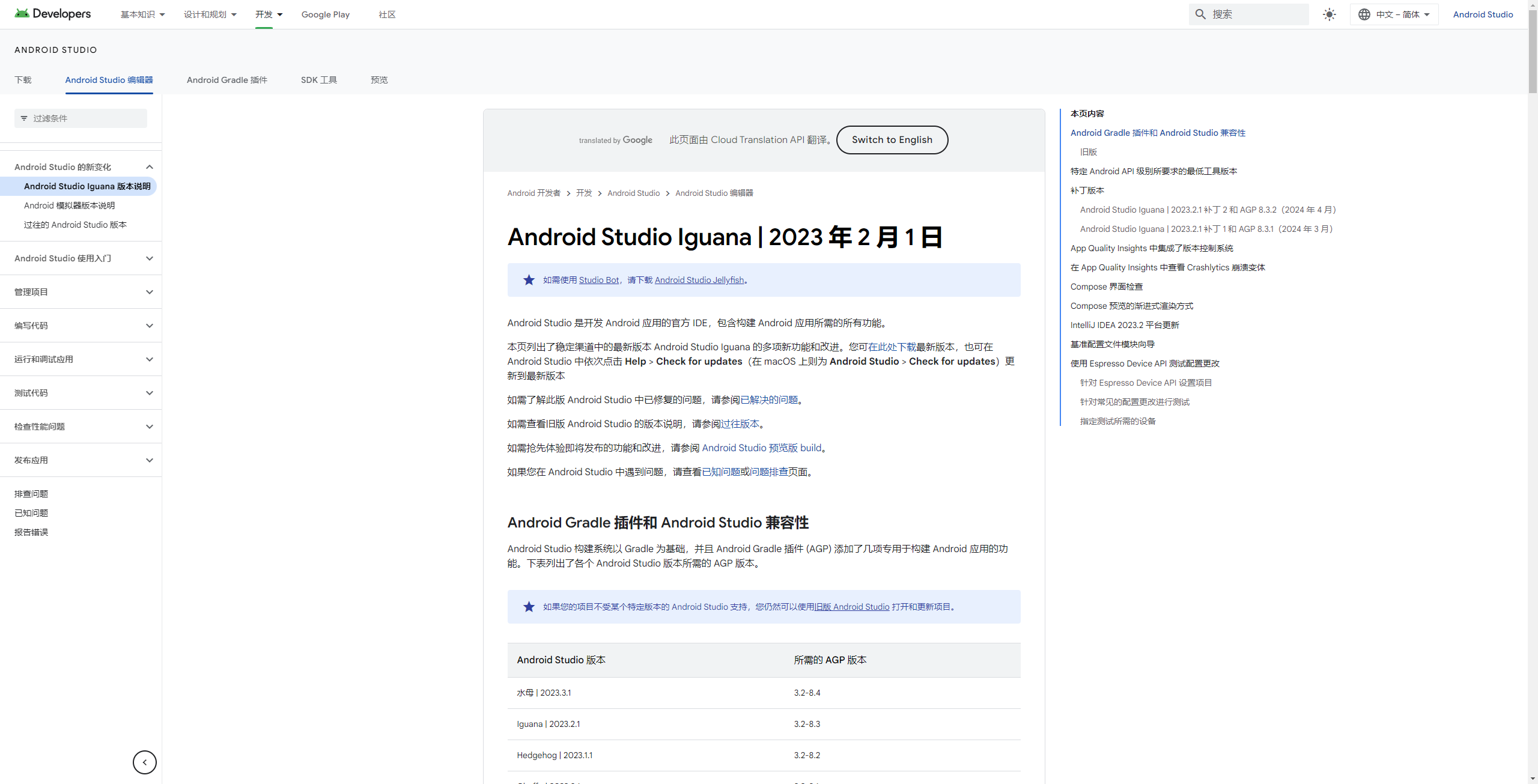This screenshot has height=784, width=1538.
Task: Click the Switch to English button
Action: [892, 140]
